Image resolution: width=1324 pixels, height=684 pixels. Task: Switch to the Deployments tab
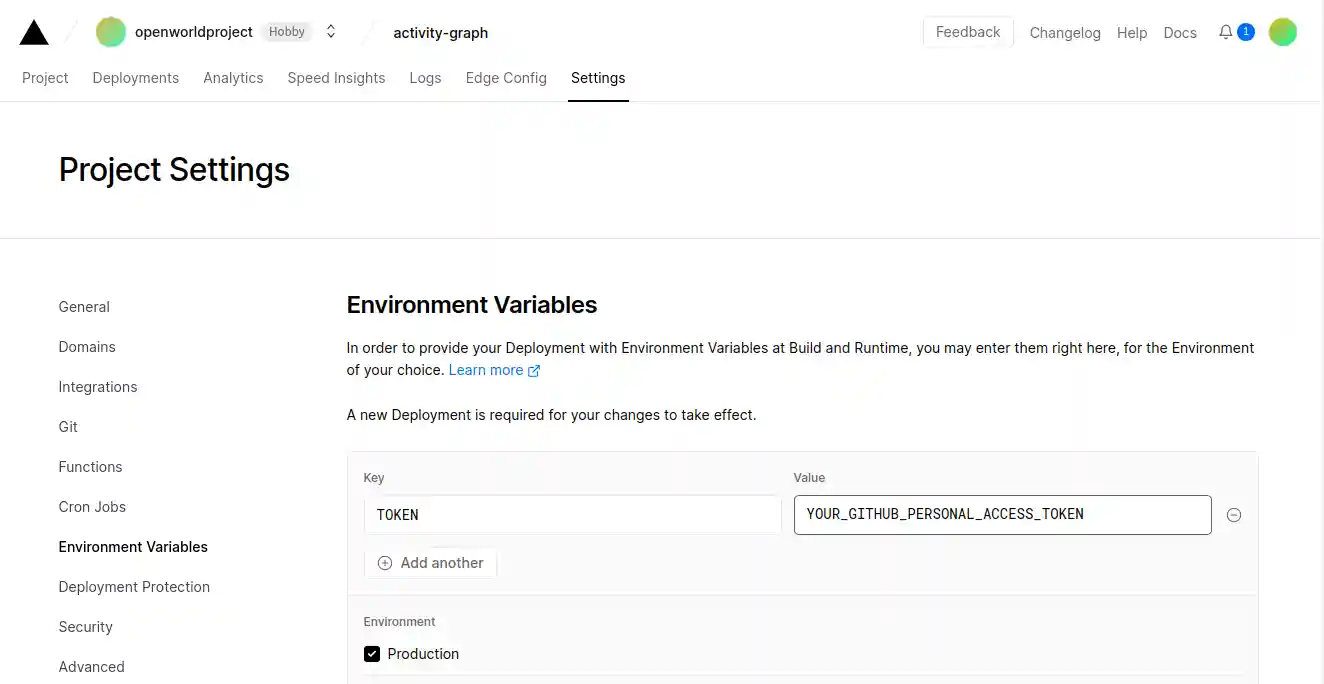click(x=135, y=78)
